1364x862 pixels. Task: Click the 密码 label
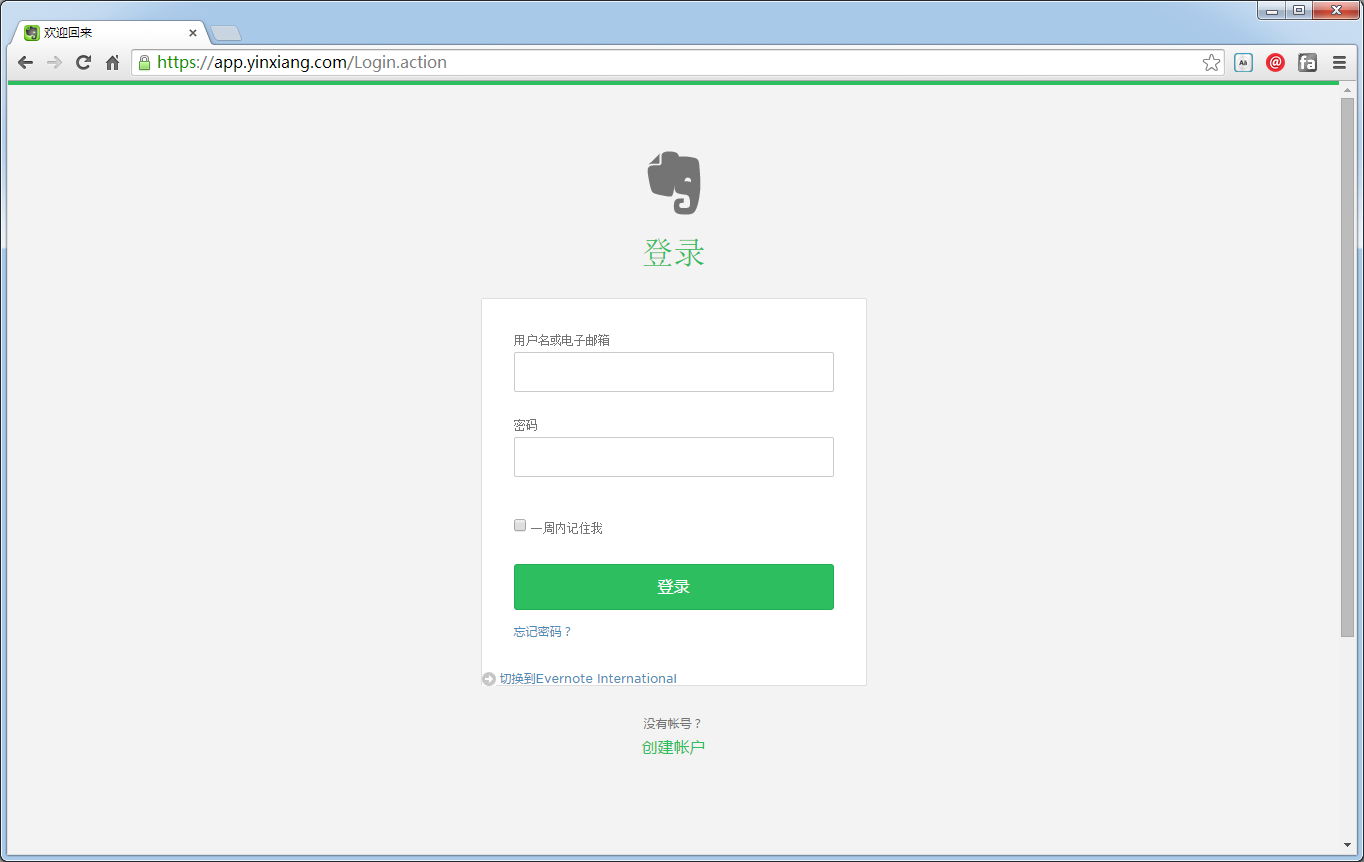pyautogui.click(x=526, y=425)
